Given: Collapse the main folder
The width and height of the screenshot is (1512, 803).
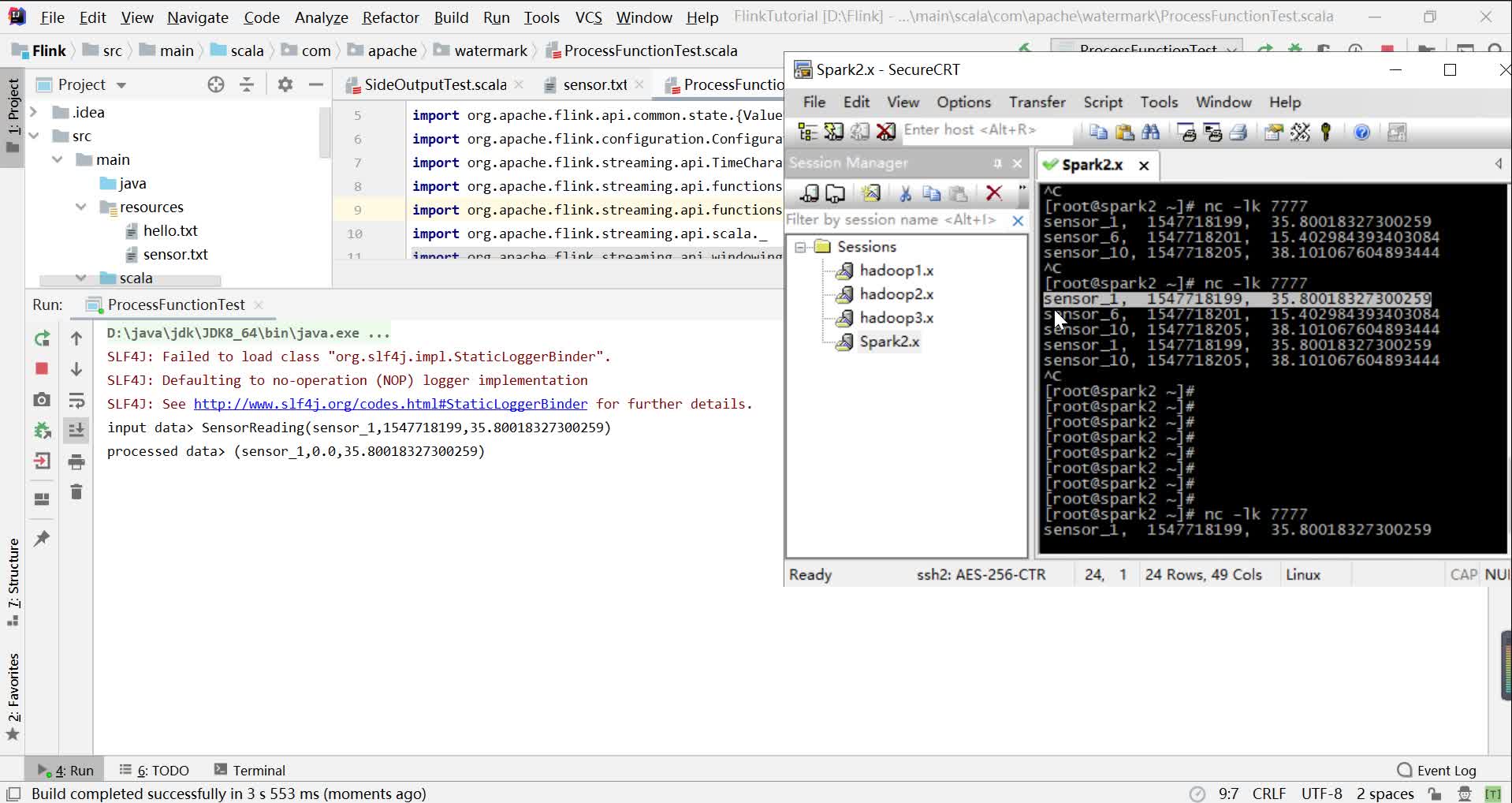Looking at the screenshot, I should (58, 159).
